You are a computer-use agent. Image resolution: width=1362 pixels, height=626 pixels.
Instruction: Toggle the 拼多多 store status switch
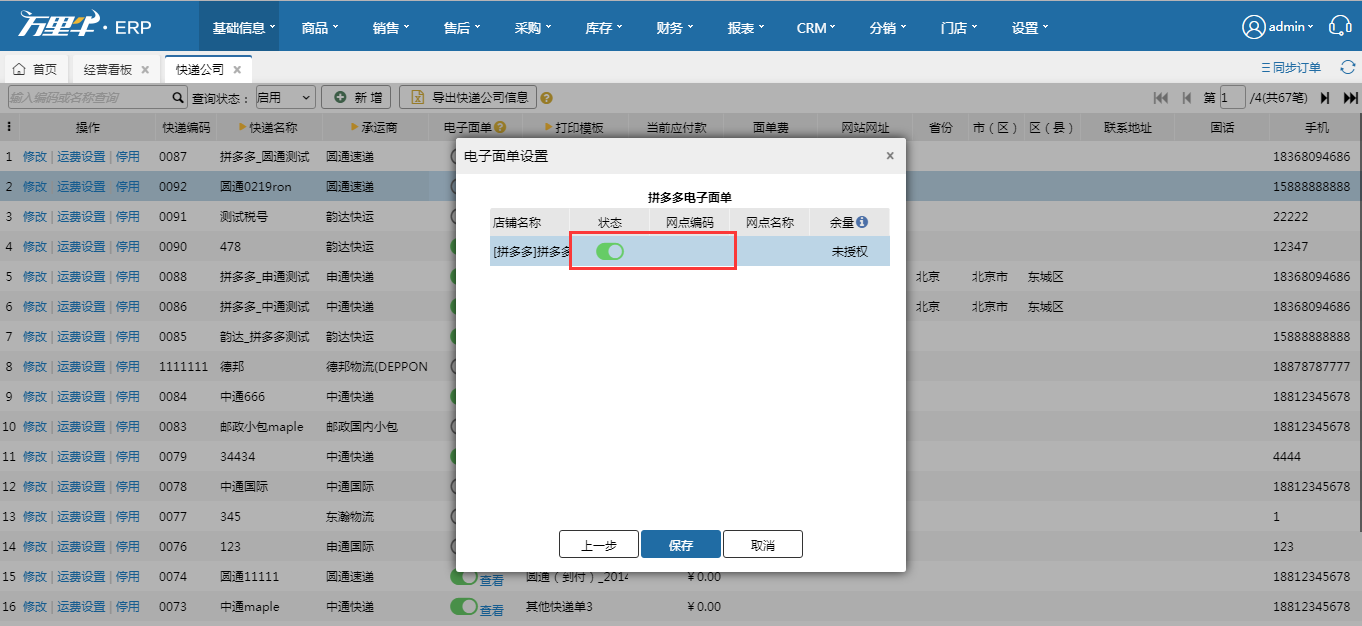click(x=610, y=252)
